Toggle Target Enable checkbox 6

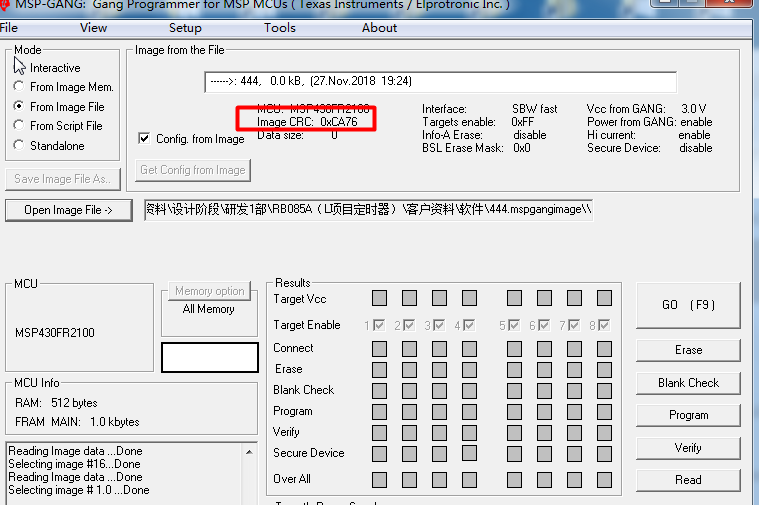pos(544,325)
